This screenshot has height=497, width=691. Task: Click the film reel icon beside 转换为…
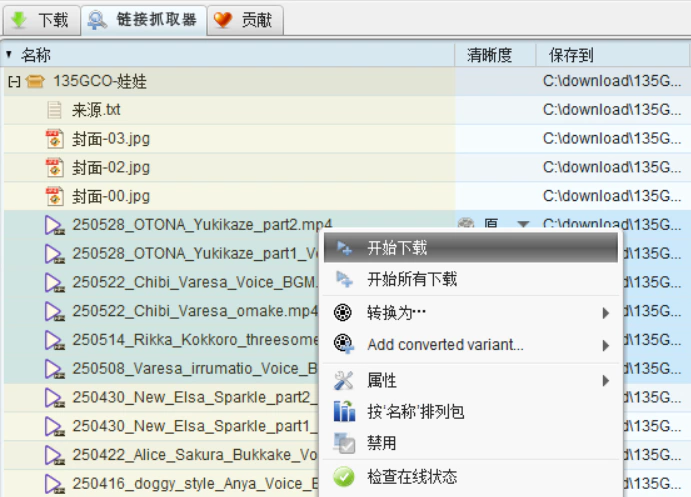(344, 313)
